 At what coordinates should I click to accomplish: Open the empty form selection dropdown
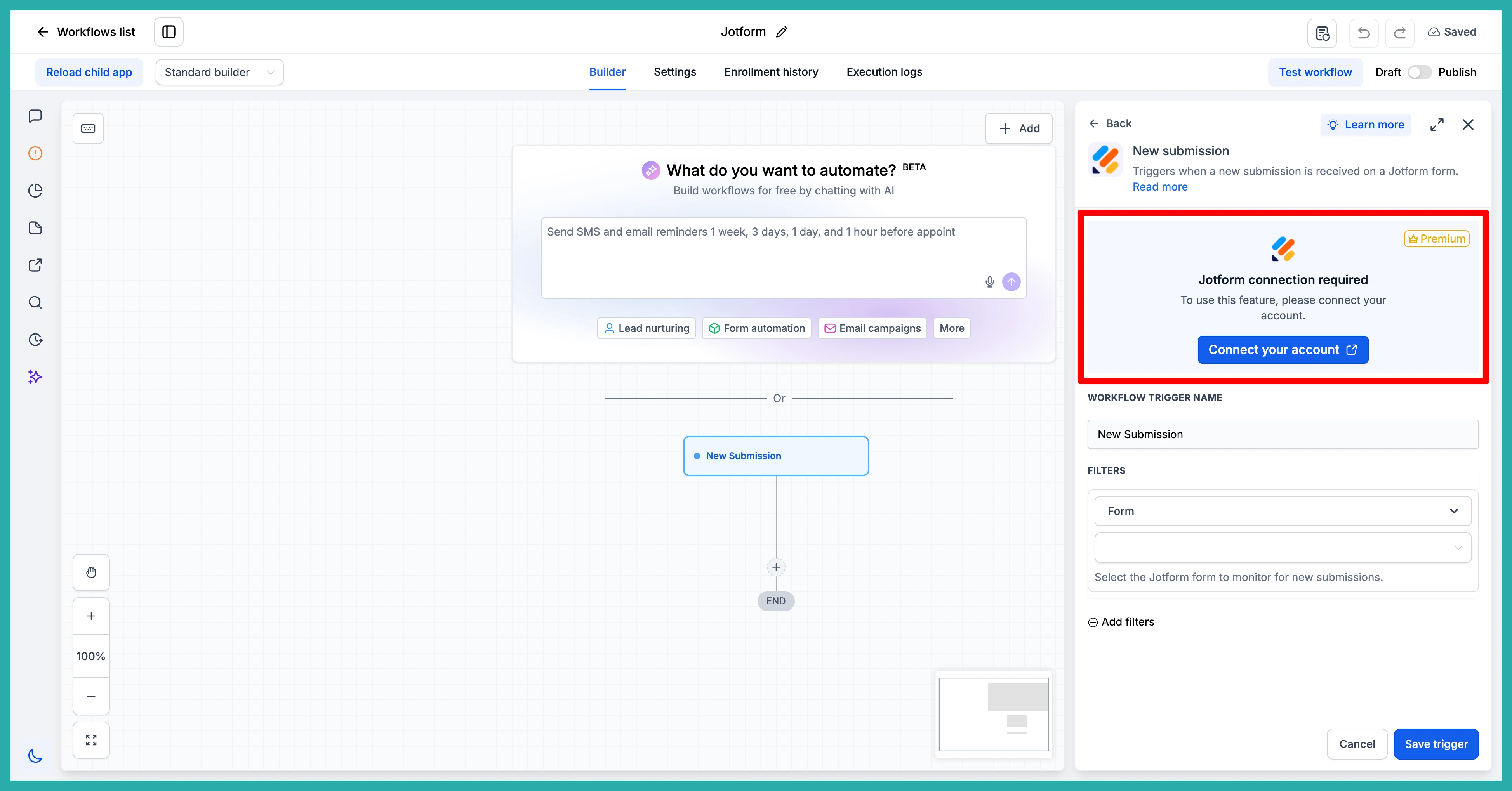click(x=1283, y=548)
